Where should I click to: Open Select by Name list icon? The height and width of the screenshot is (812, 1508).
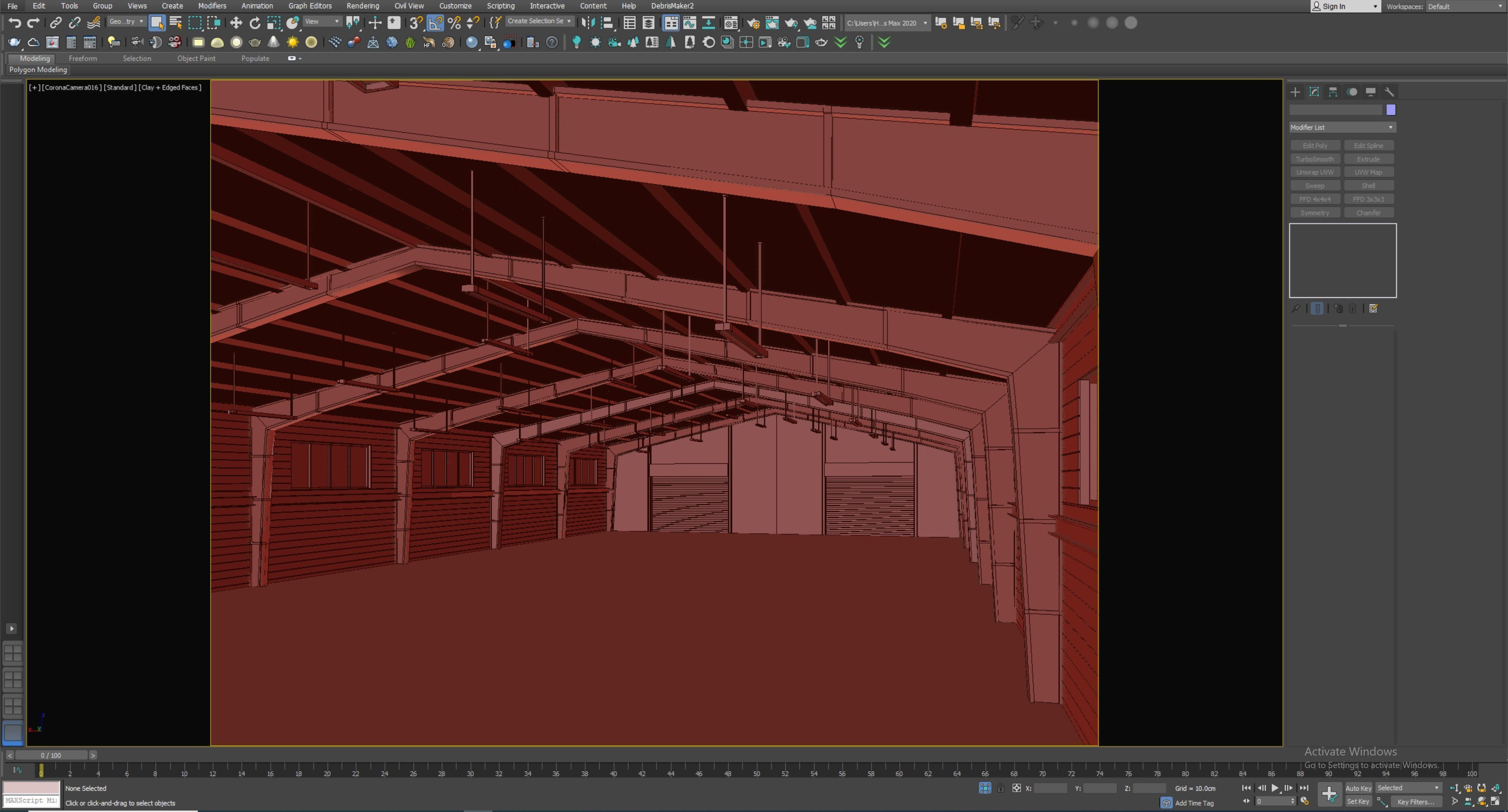[176, 23]
